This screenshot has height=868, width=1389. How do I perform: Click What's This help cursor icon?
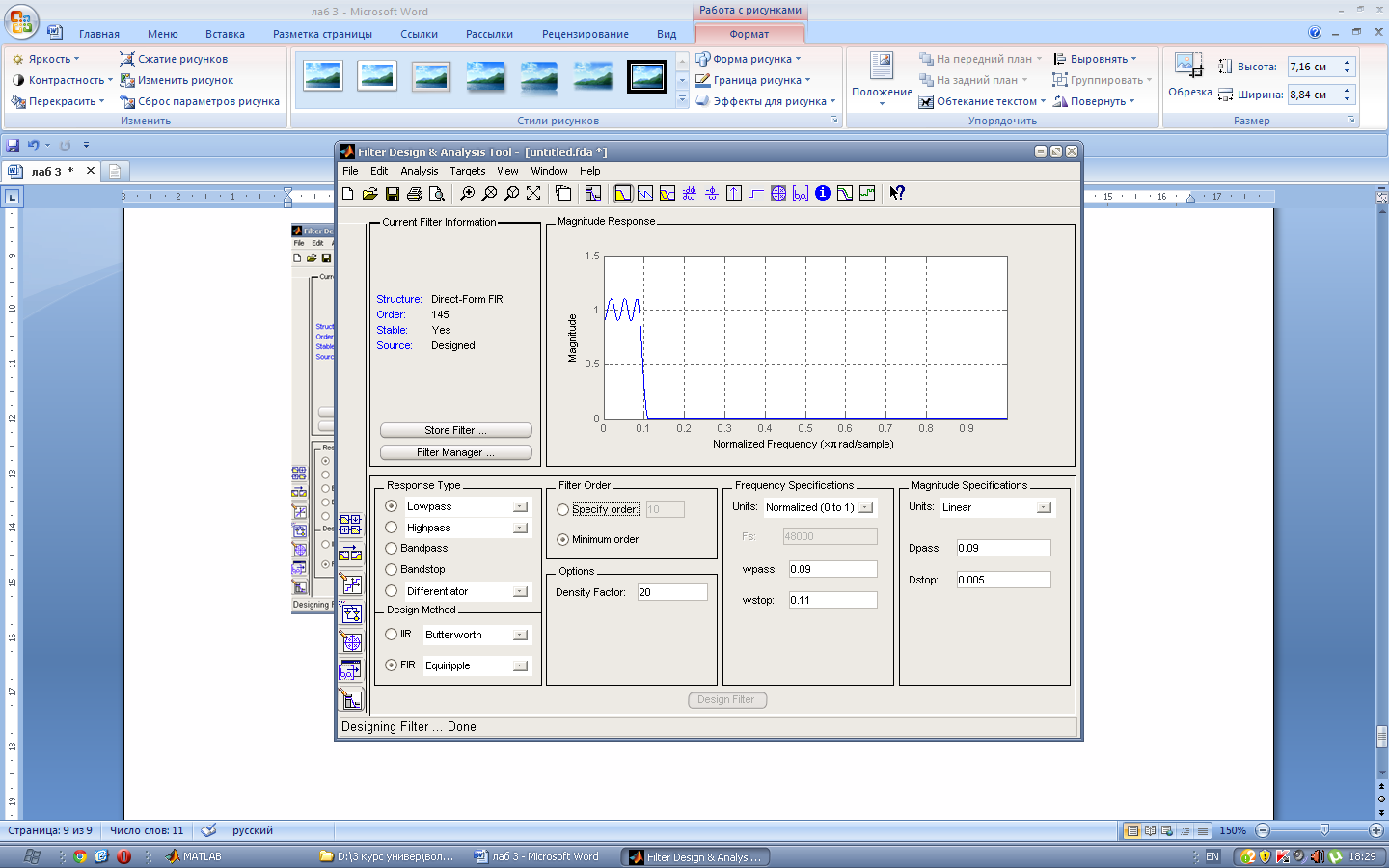[897, 193]
